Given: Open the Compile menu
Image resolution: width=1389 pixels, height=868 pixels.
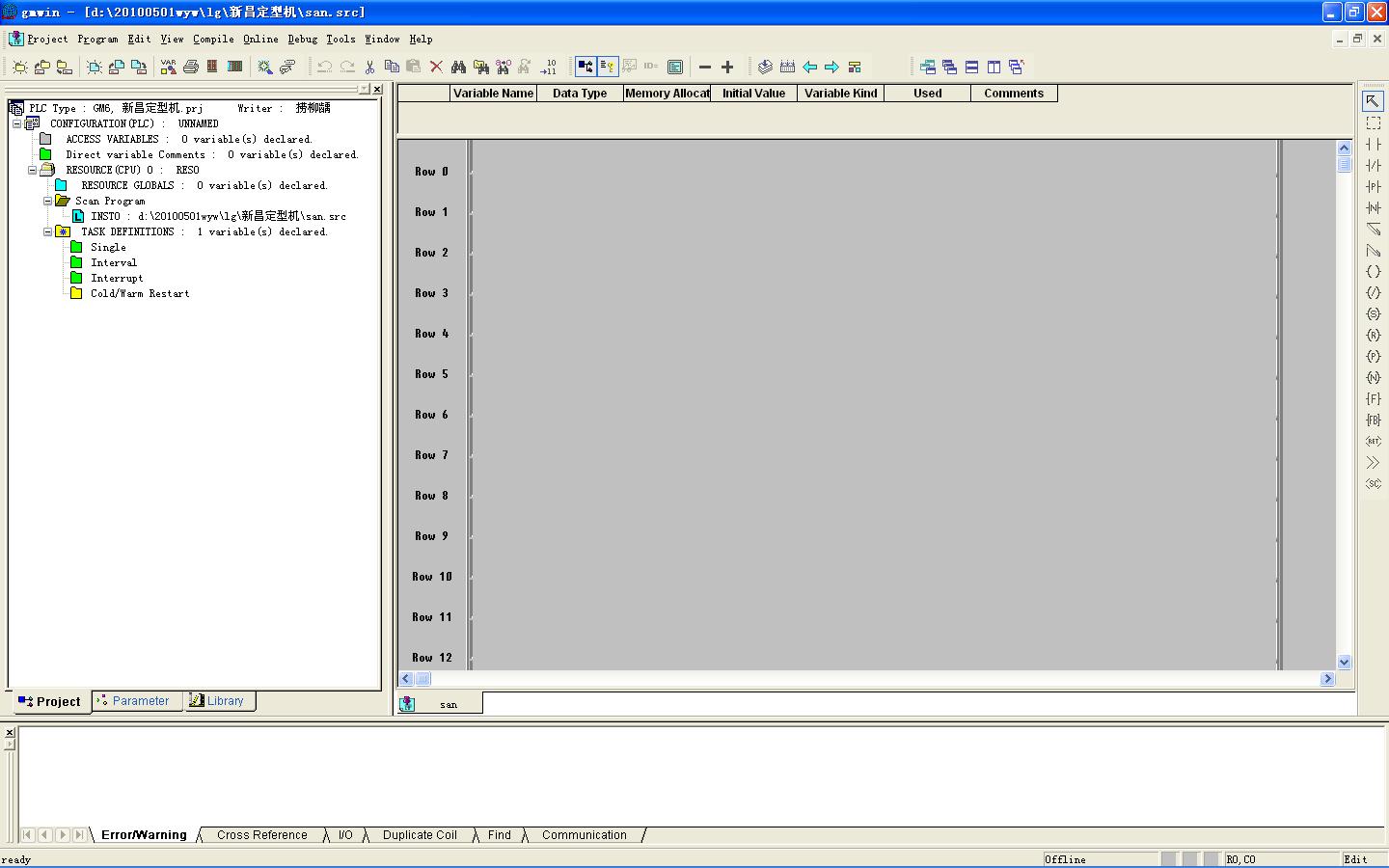Looking at the screenshot, I should pos(213,40).
